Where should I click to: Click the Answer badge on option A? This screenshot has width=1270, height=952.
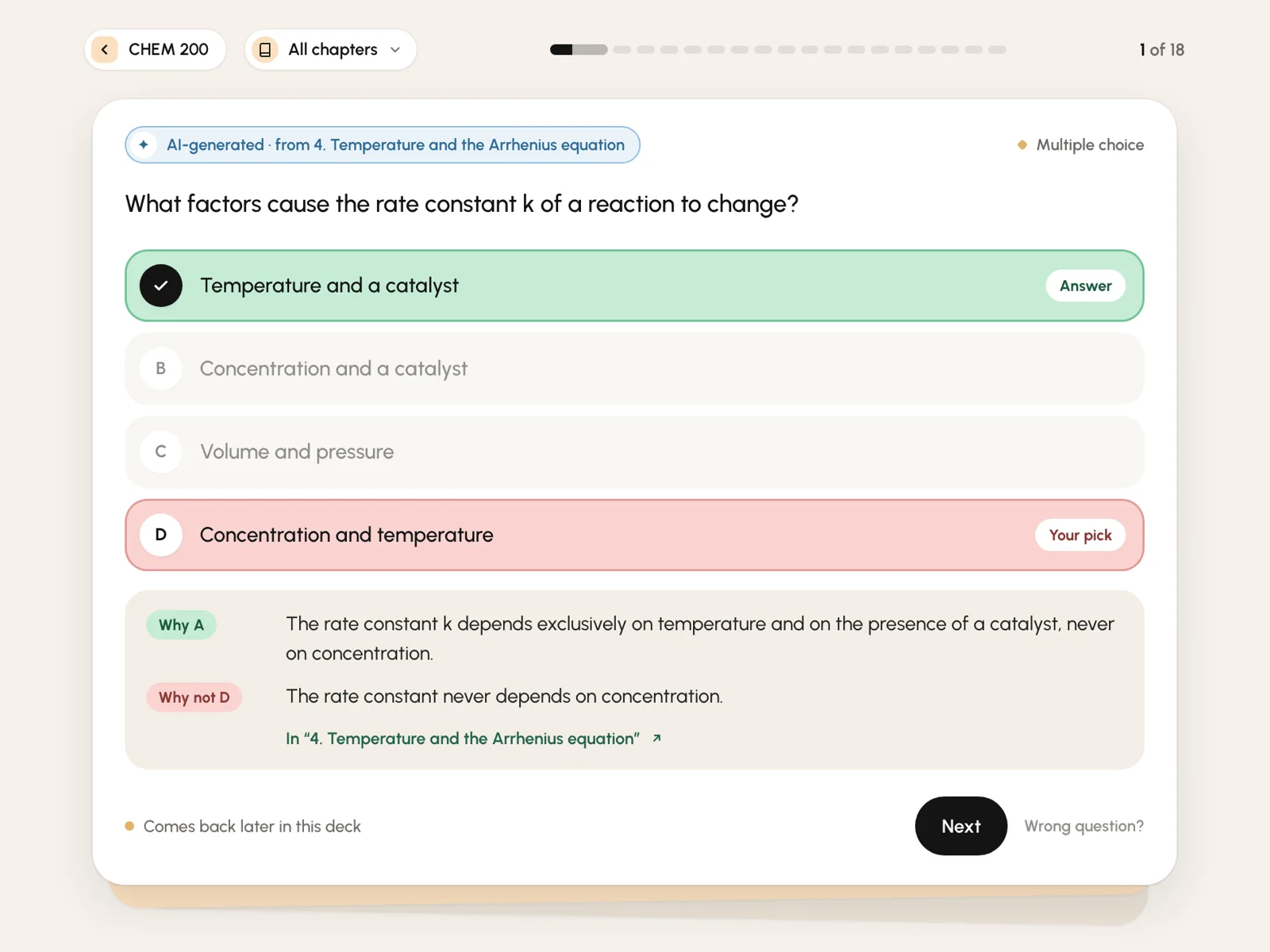pos(1085,286)
